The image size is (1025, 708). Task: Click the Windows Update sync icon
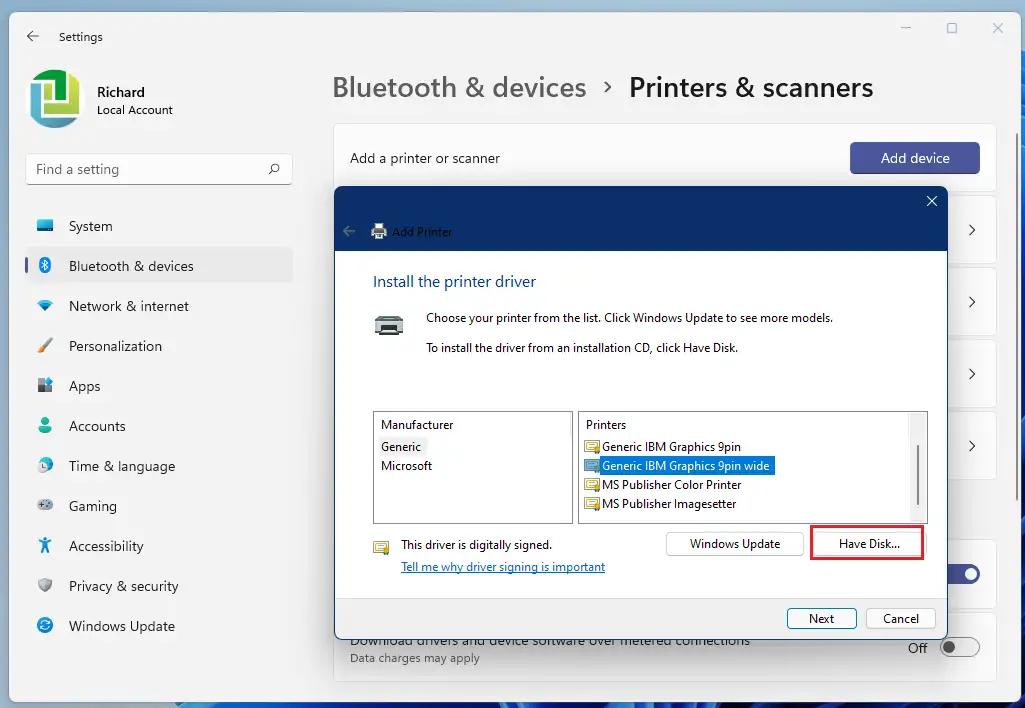tap(45, 625)
